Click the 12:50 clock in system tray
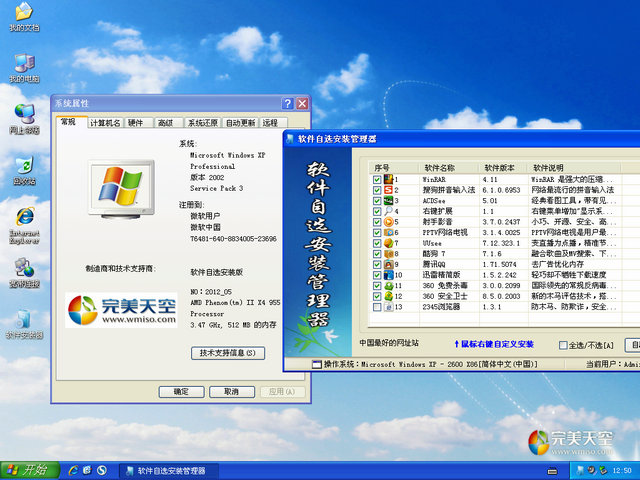Screen dimensions: 640x480 [622, 471]
